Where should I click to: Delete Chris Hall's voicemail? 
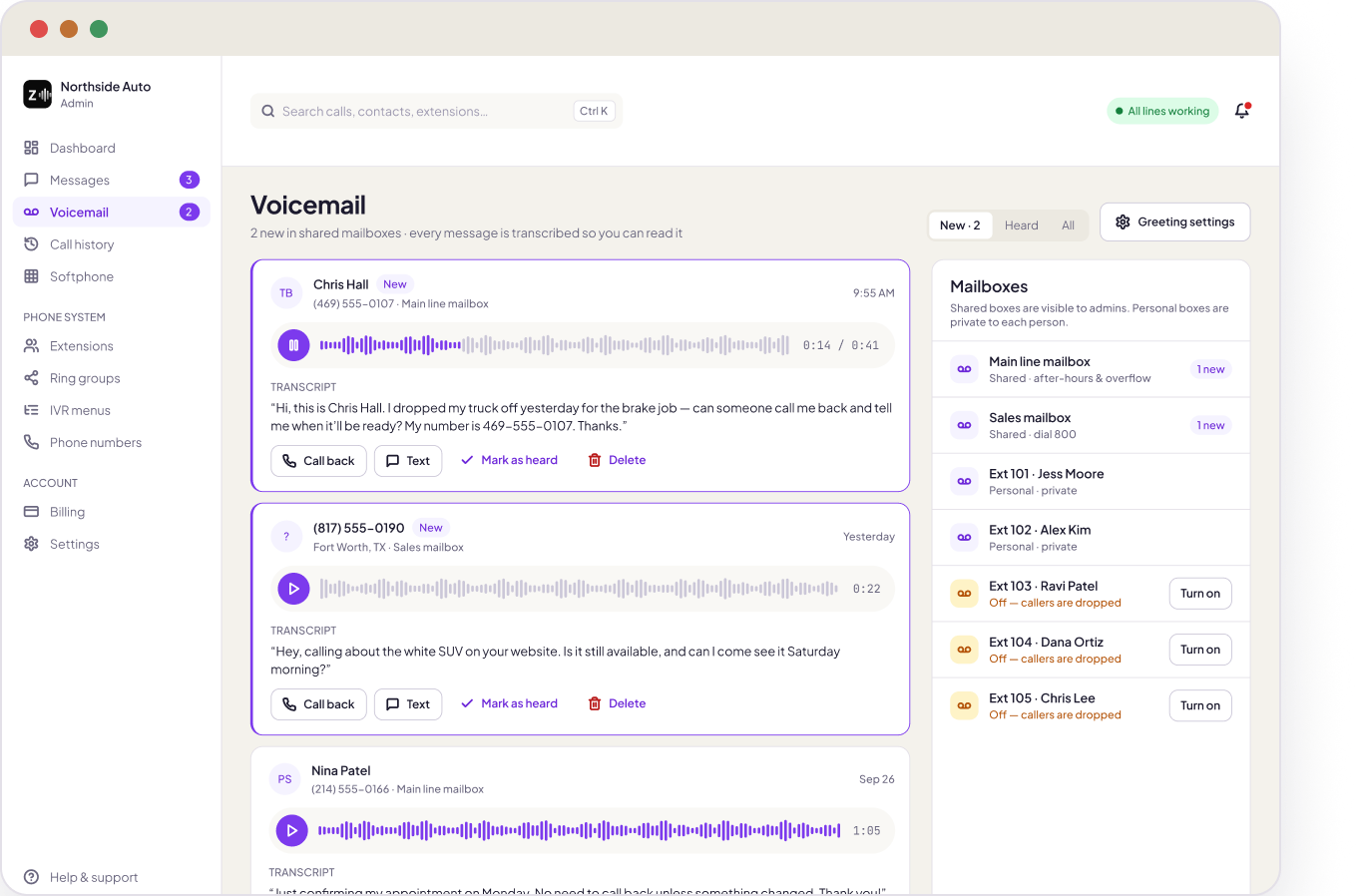click(617, 460)
